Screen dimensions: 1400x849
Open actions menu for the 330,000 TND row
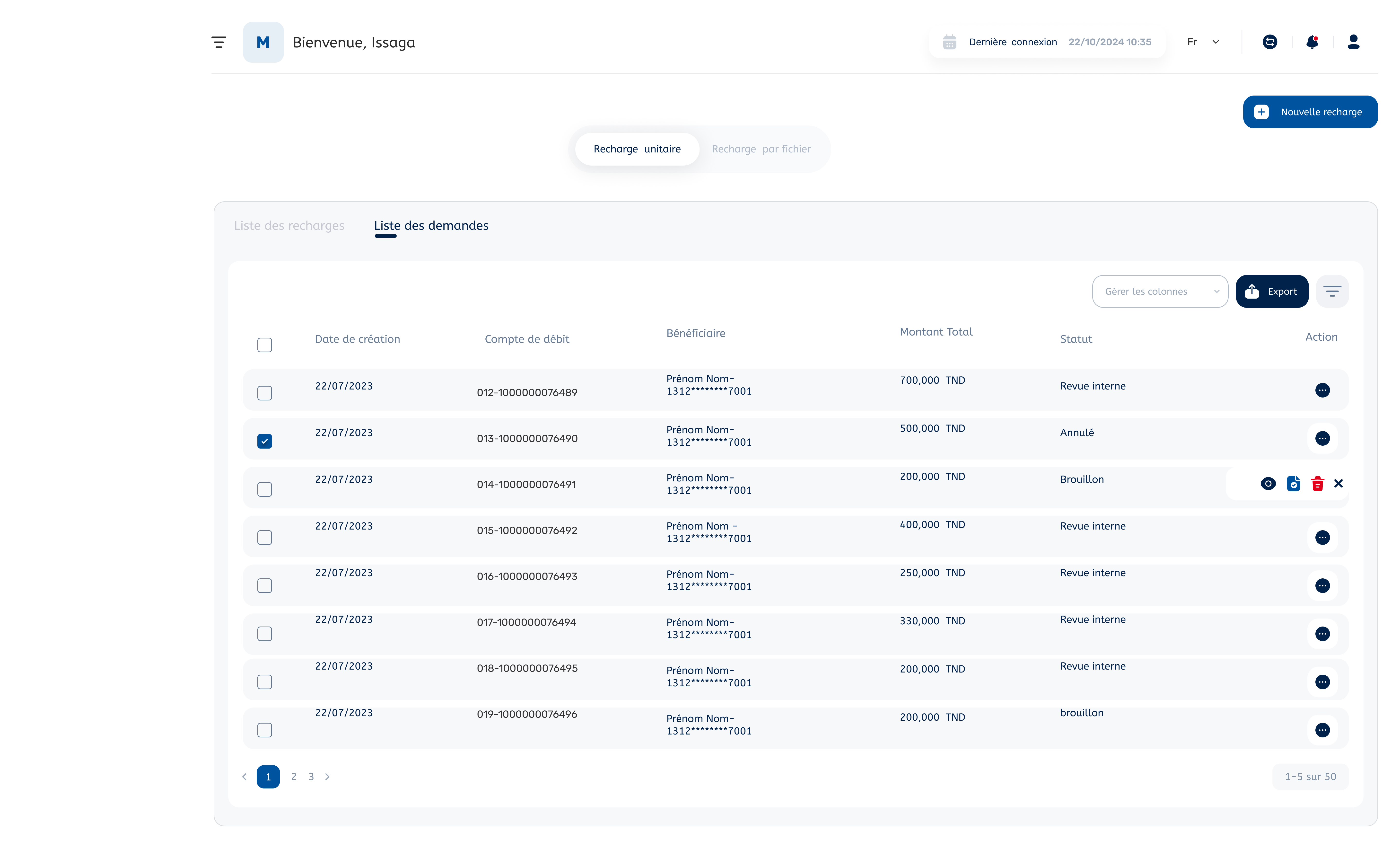point(1323,634)
